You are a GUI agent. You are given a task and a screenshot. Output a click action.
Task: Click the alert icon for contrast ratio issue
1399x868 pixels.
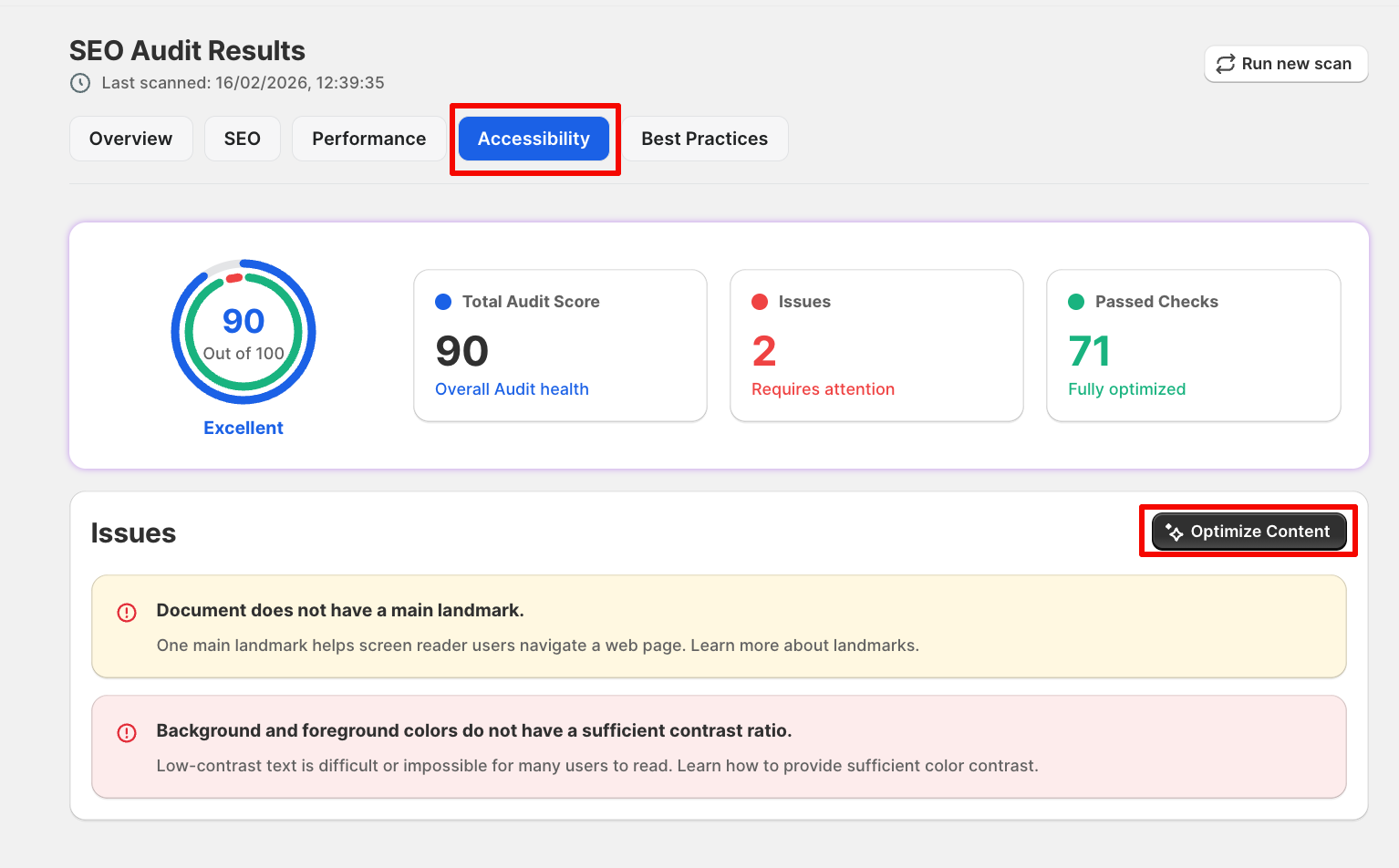[x=127, y=733]
